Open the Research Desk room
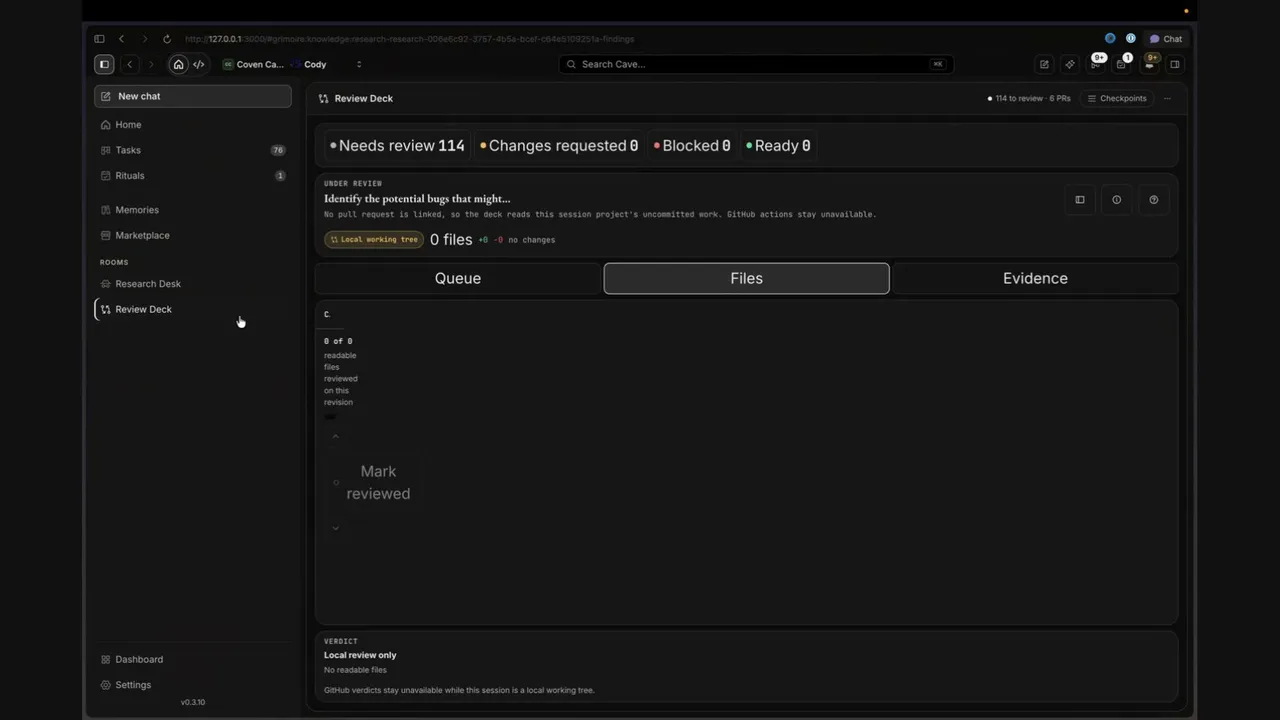The height and width of the screenshot is (720, 1280). 193,284
